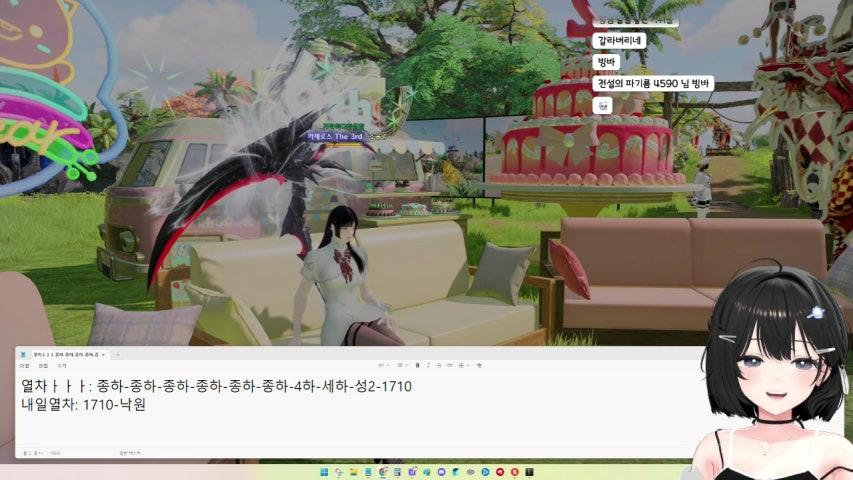Click the emoji-only chat message bubble
The width and height of the screenshot is (853, 480).
tap(603, 105)
